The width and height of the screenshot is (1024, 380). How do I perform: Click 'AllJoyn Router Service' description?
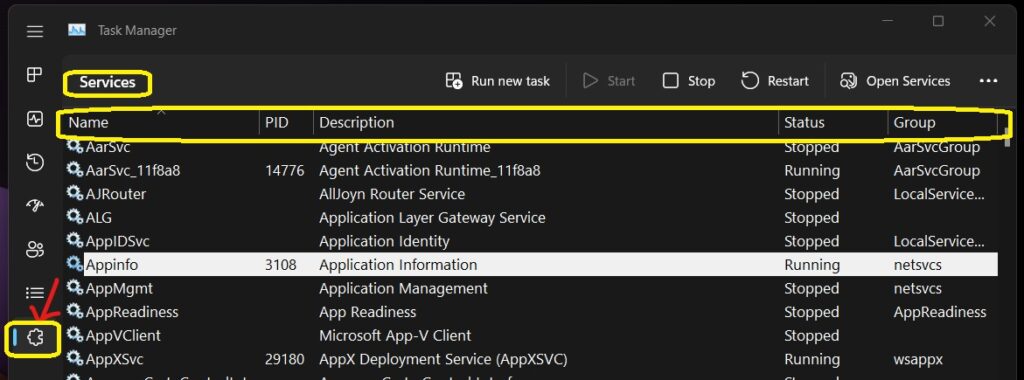click(392, 194)
